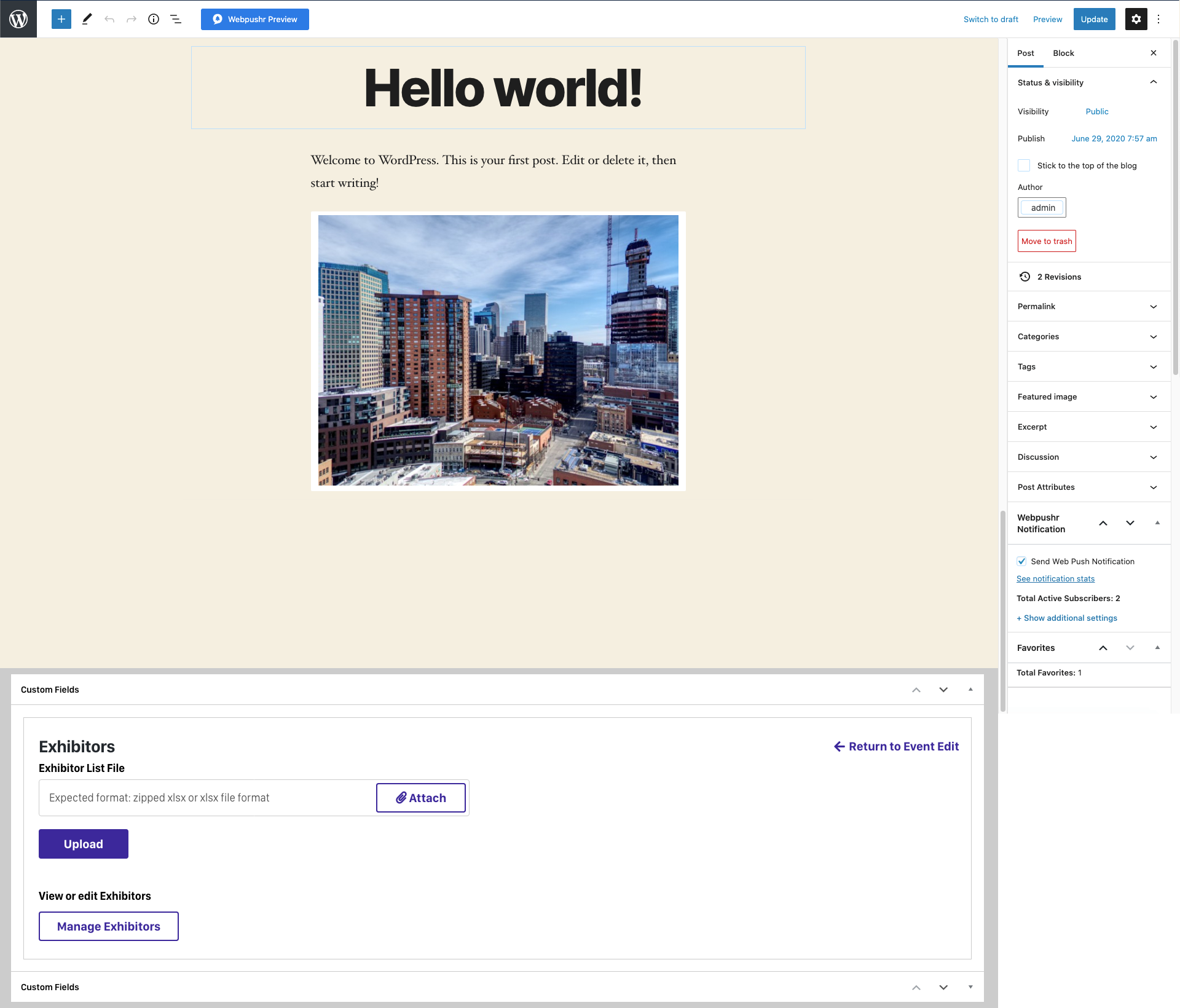Uncheck Send Web Push Notification
Image resolution: width=1180 pixels, height=1008 pixels.
point(1021,561)
